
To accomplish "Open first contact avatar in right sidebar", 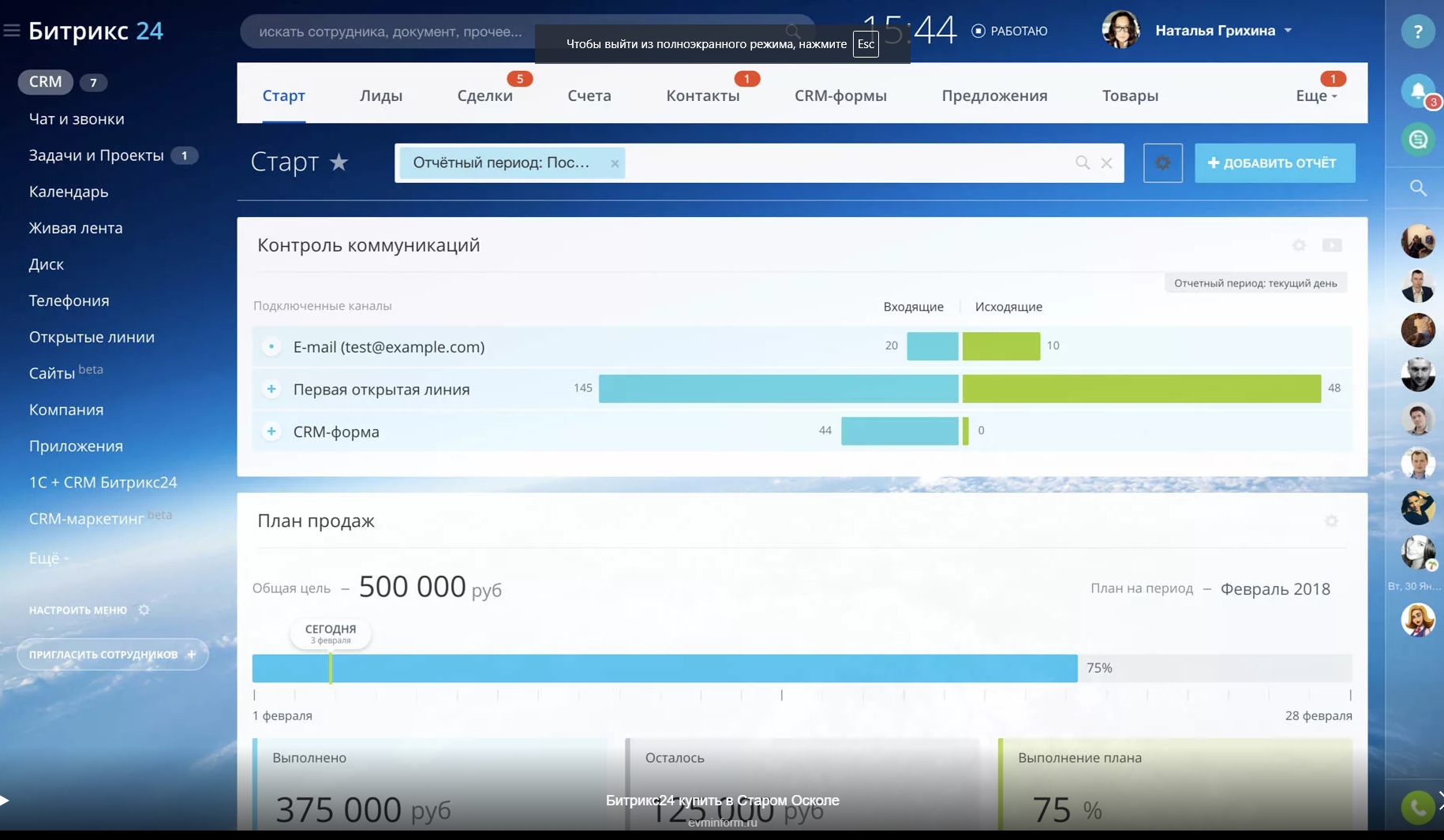I will click(1417, 241).
